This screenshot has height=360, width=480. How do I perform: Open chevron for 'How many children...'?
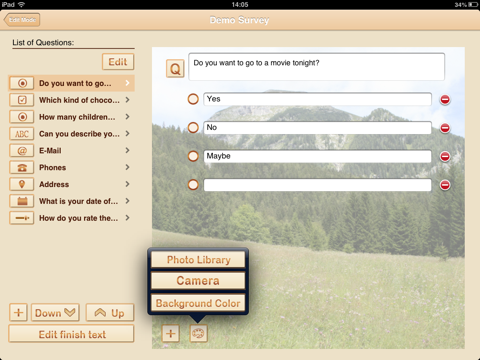(x=127, y=117)
